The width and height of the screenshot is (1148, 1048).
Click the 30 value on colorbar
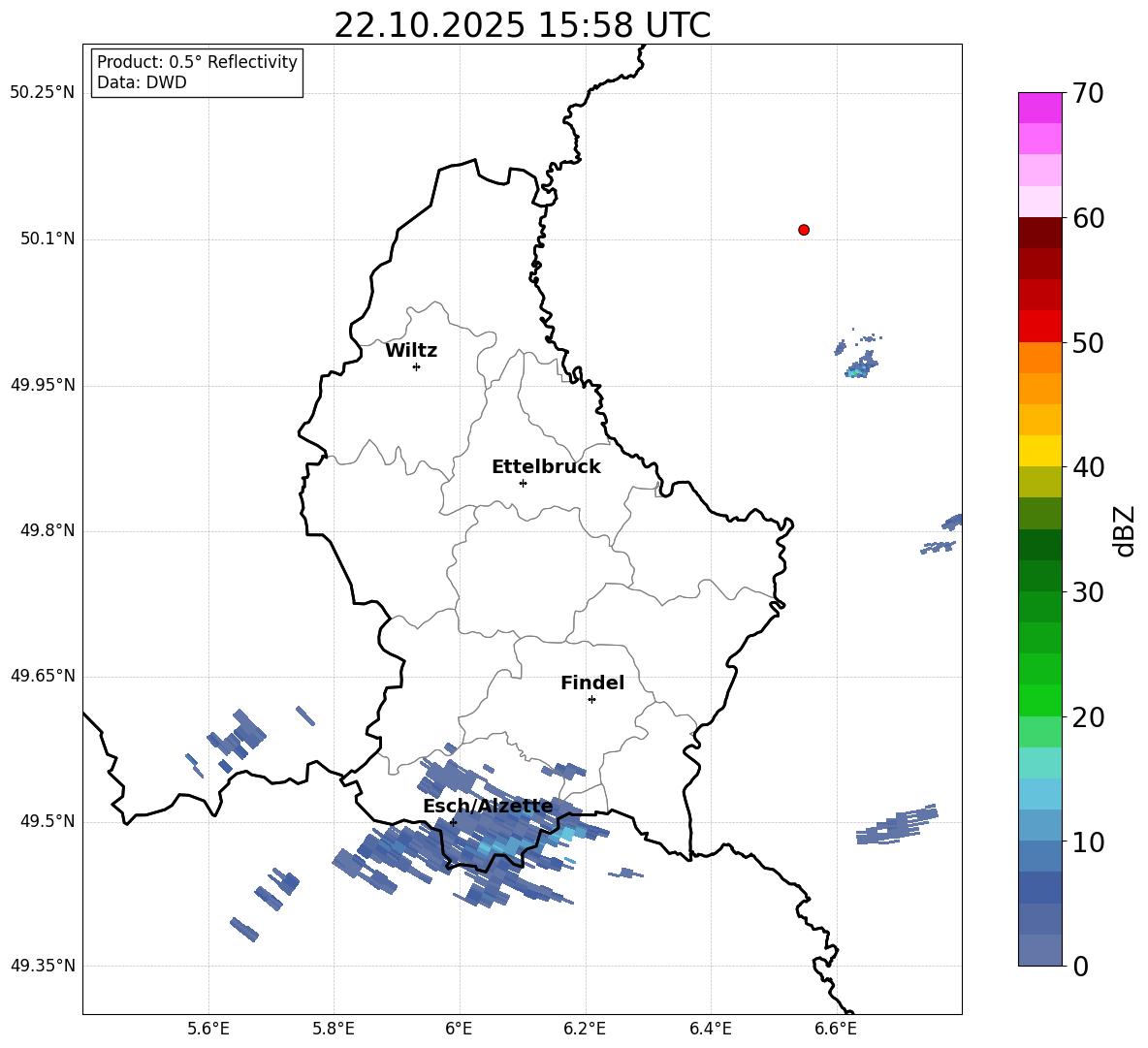pos(1088,592)
